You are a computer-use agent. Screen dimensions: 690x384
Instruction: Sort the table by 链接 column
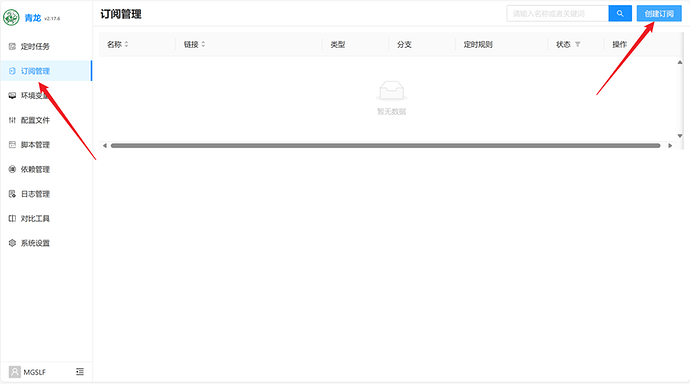[x=203, y=44]
